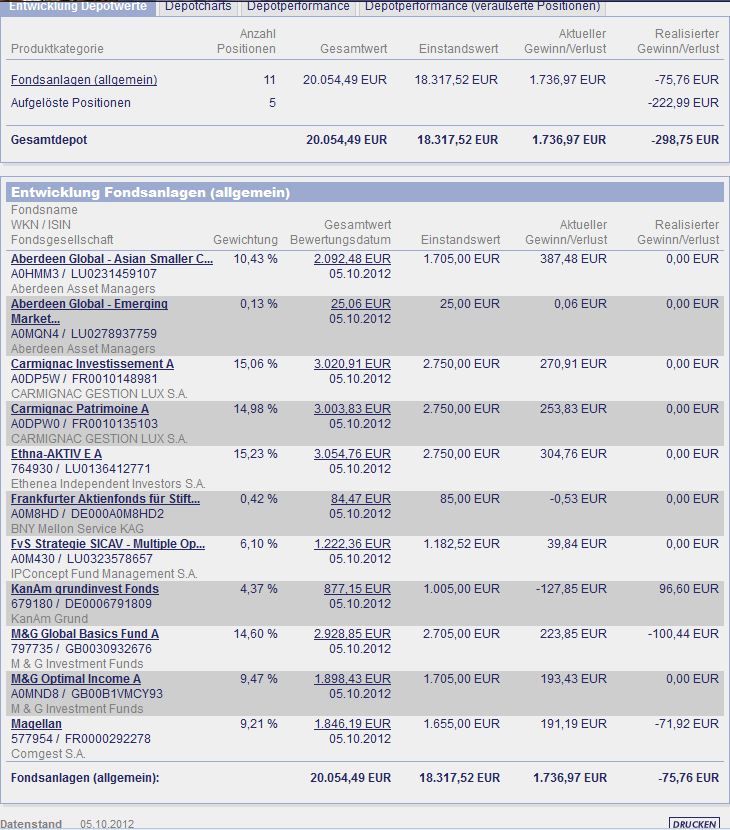The width and height of the screenshot is (730, 830).
Task: Click the 3.054,76 EUR Gesamtwert link
Action: click(352, 454)
